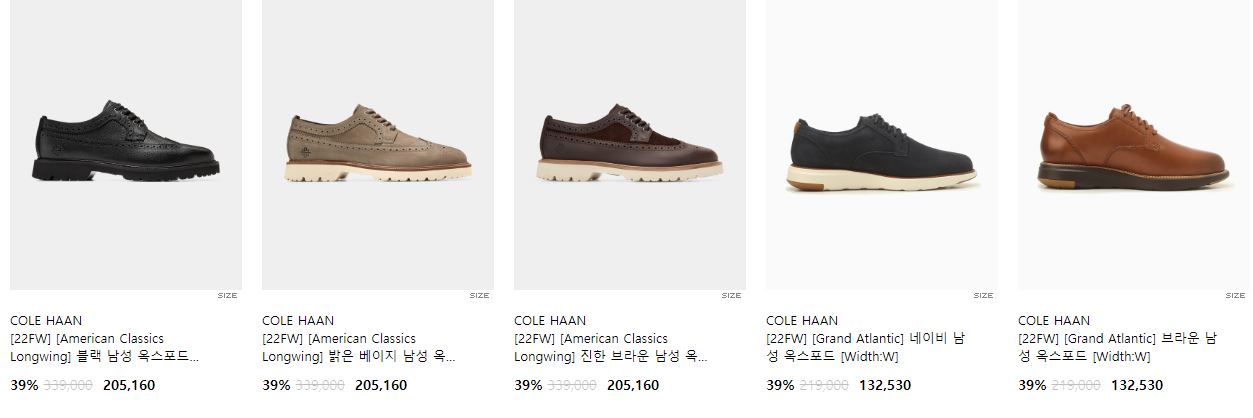Open the dark brown Longwing shoe image

tap(630, 145)
